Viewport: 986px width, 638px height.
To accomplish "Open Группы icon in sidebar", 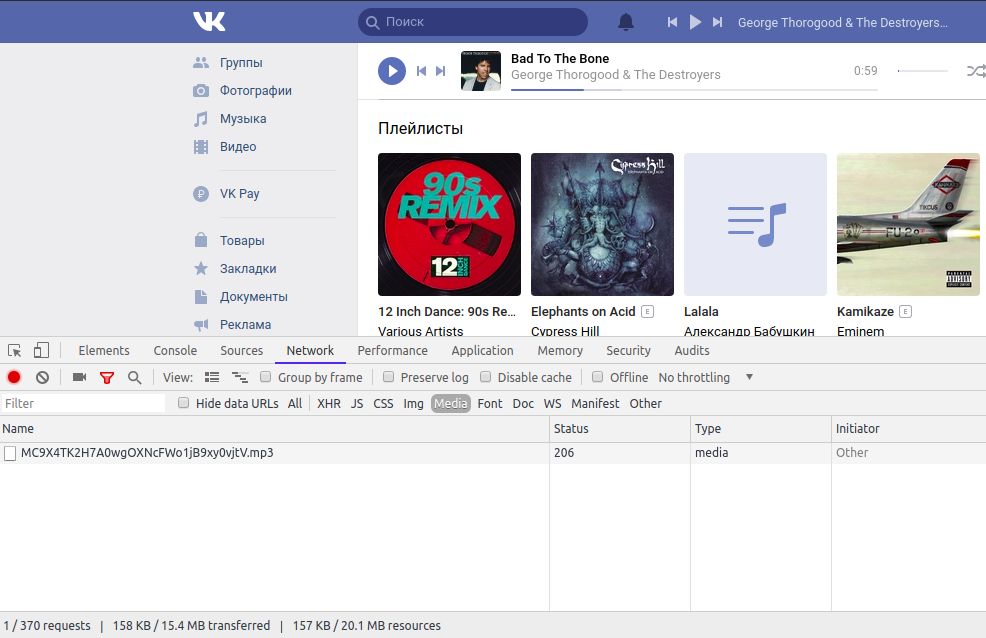I will click(201, 62).
